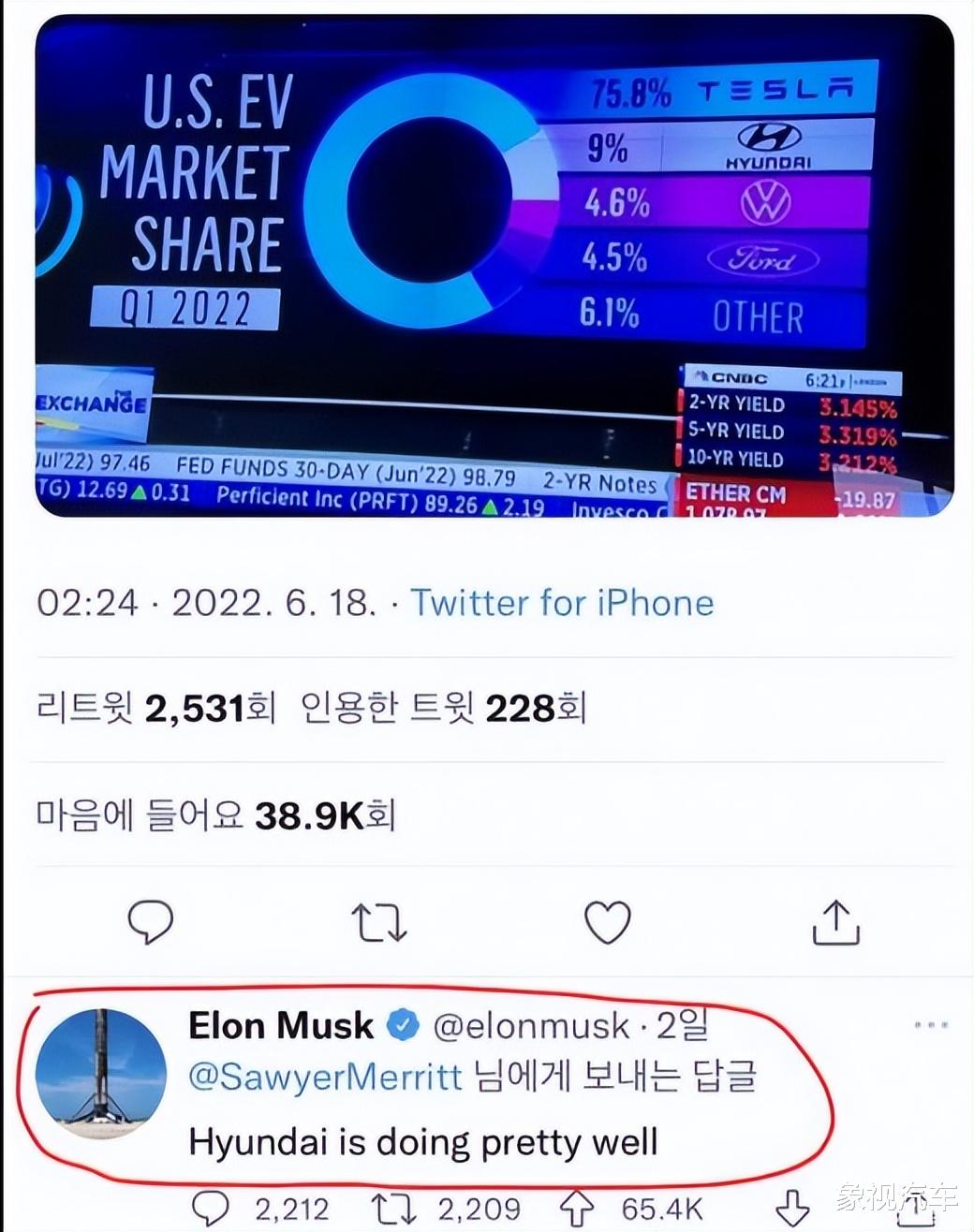Click the heart-shaped like icon
974x1232 pixels.
pyautogui.click(x=608, y=921)
